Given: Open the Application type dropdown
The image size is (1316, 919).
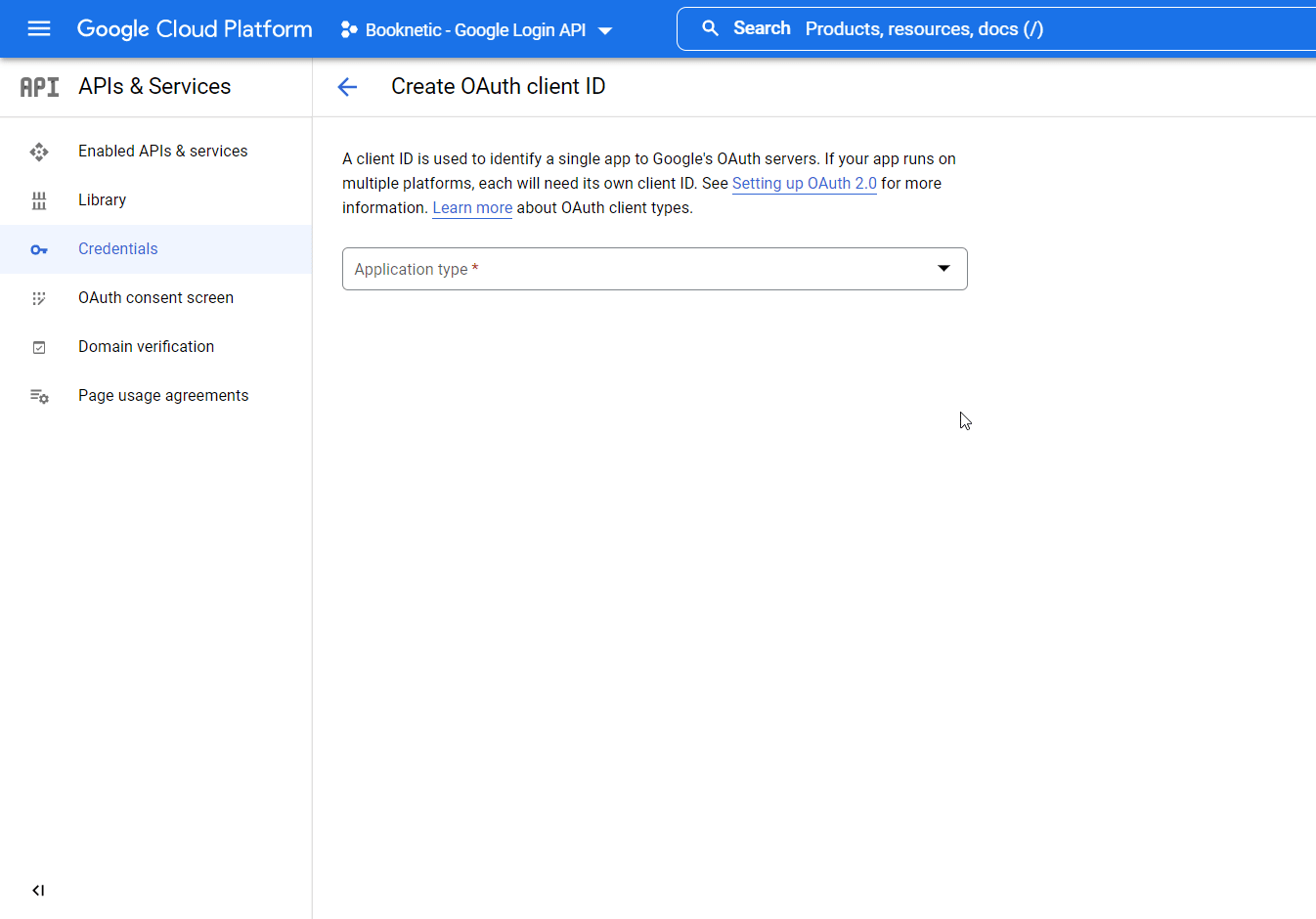Looking at the screenshot, I should point(655,268).
